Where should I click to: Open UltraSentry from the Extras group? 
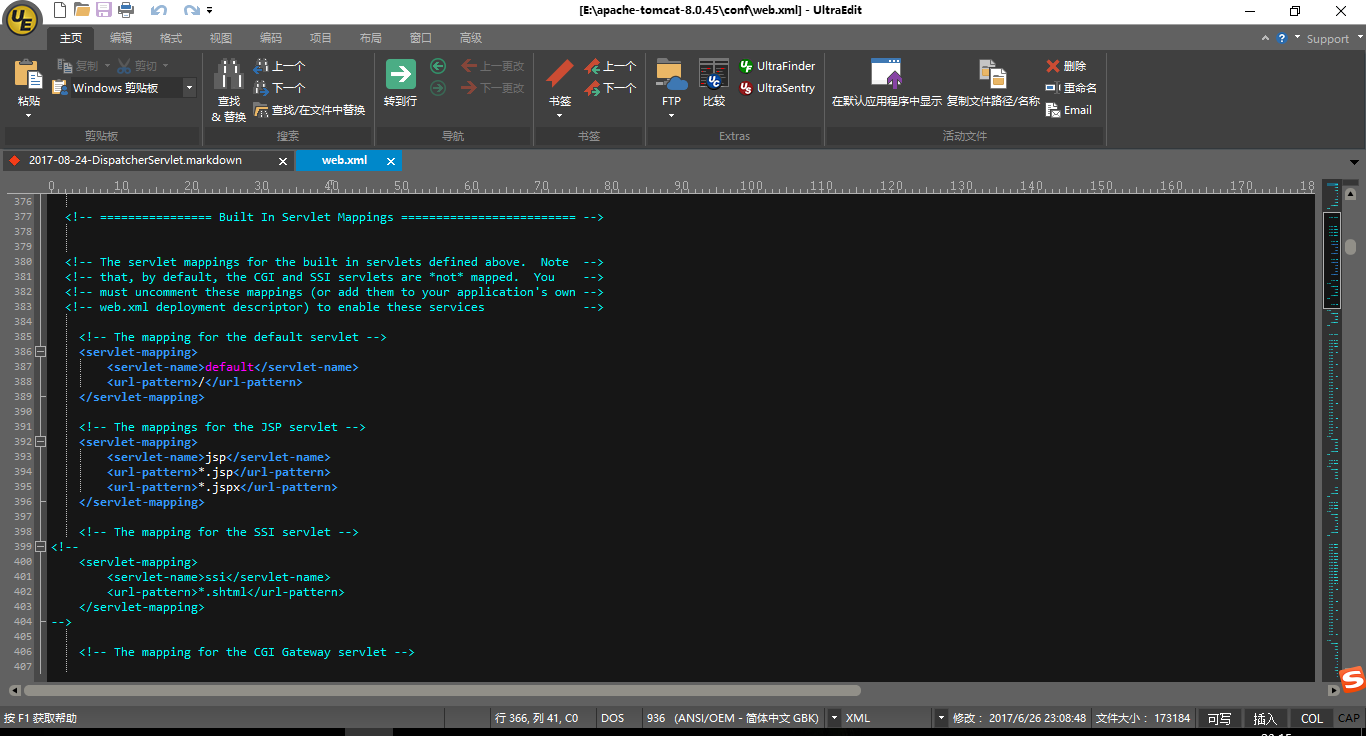[777, 88]
